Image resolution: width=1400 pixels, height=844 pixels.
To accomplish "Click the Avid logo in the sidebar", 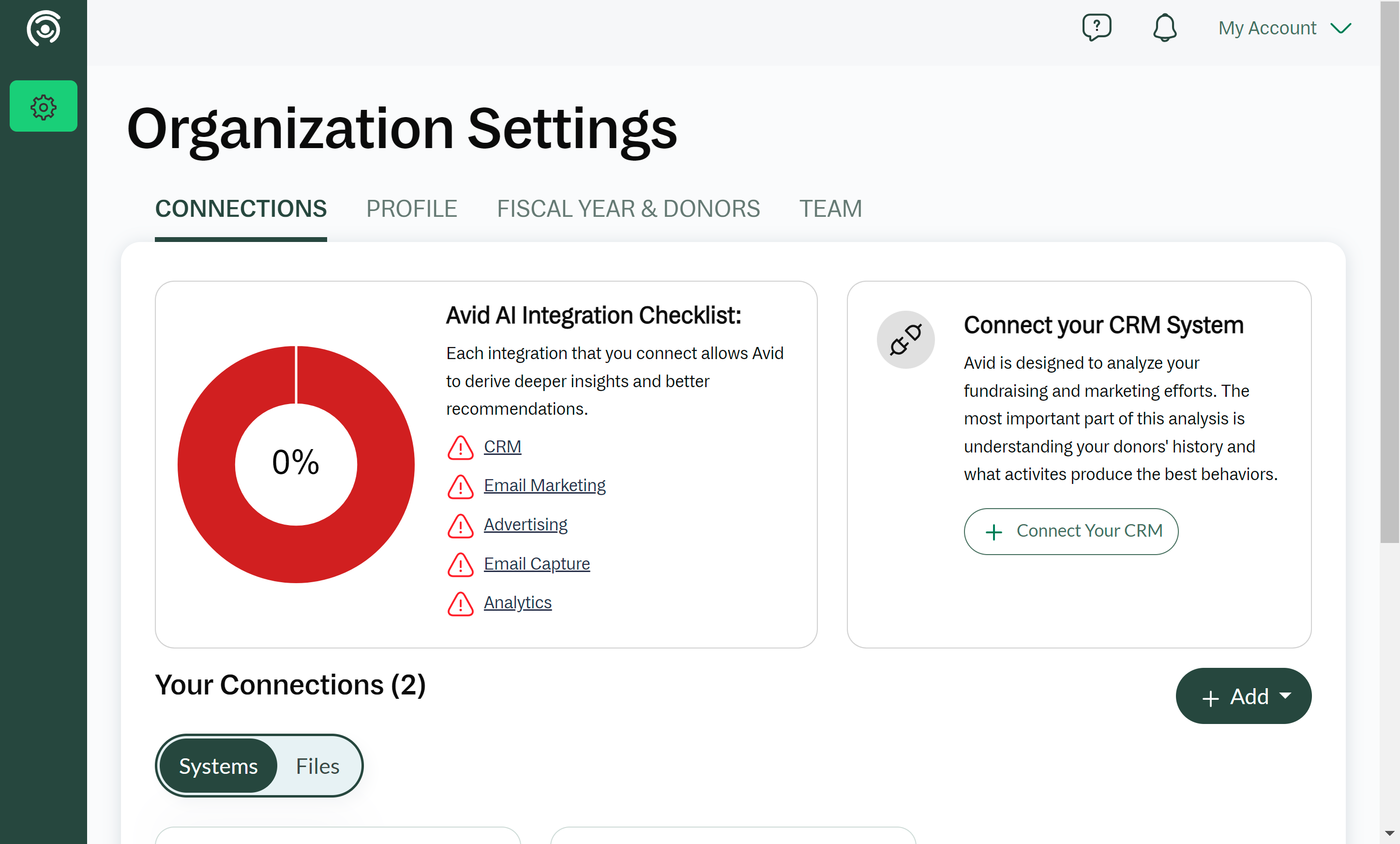I will tap(43, 28).
